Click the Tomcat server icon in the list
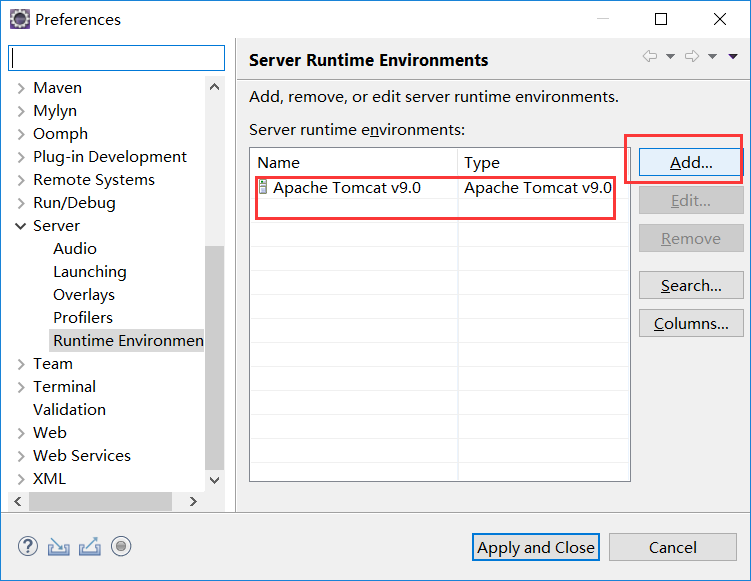This screenshot has height=581, width=751. 262,187
